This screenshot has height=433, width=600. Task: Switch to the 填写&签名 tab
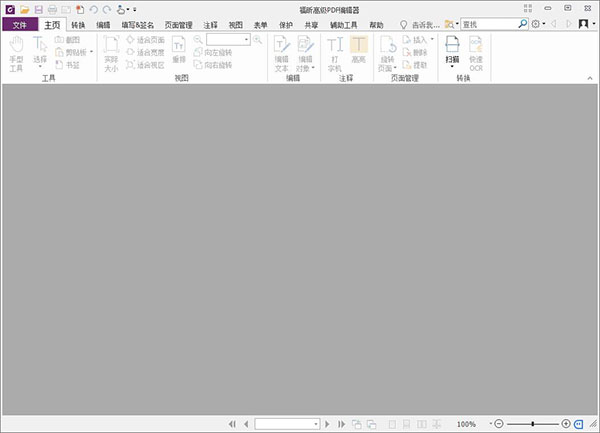coord(138,25)
